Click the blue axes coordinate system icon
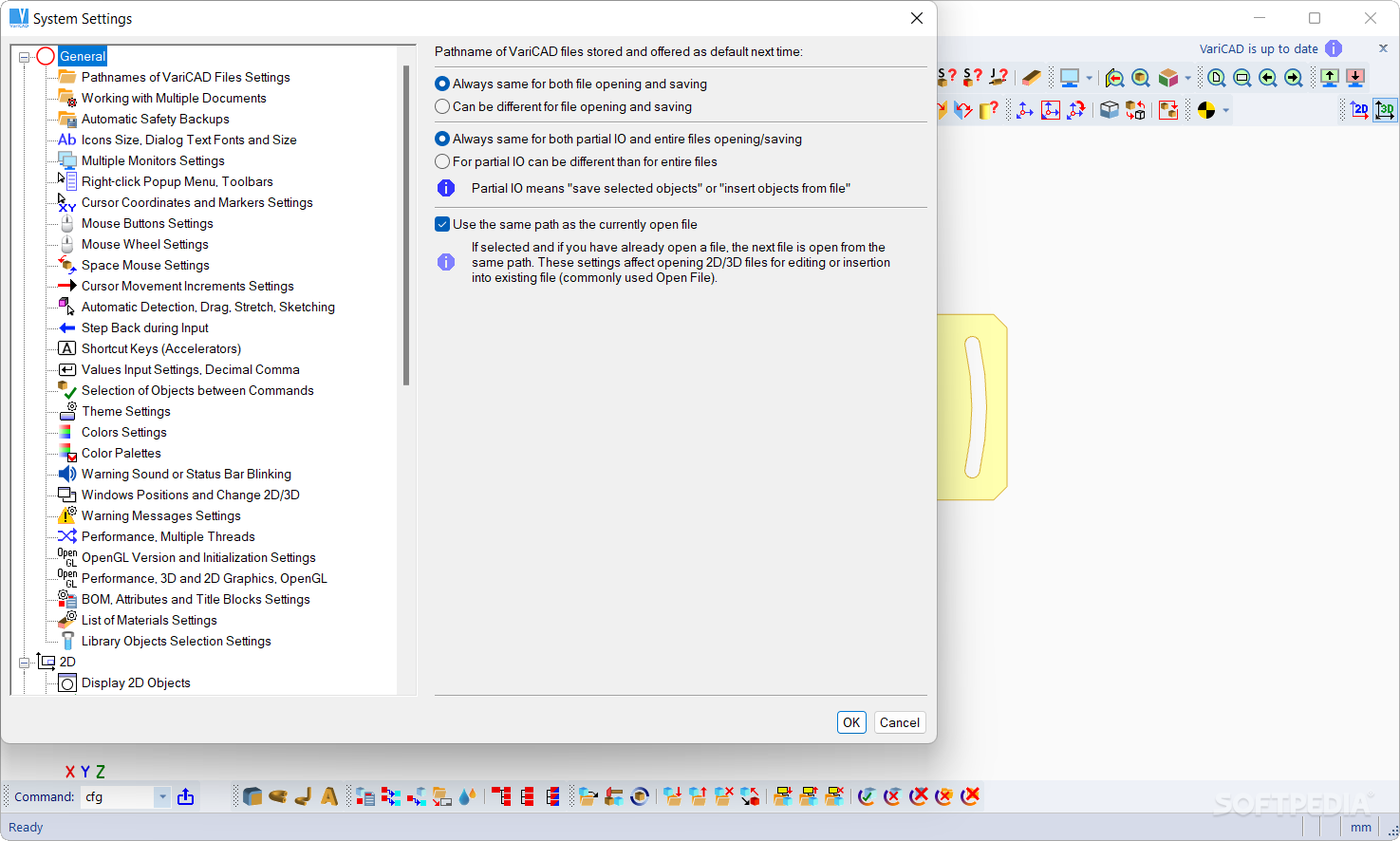The width and height of the screenshot is (1400, 841). pyautogui.click(x=1025, y=110)
